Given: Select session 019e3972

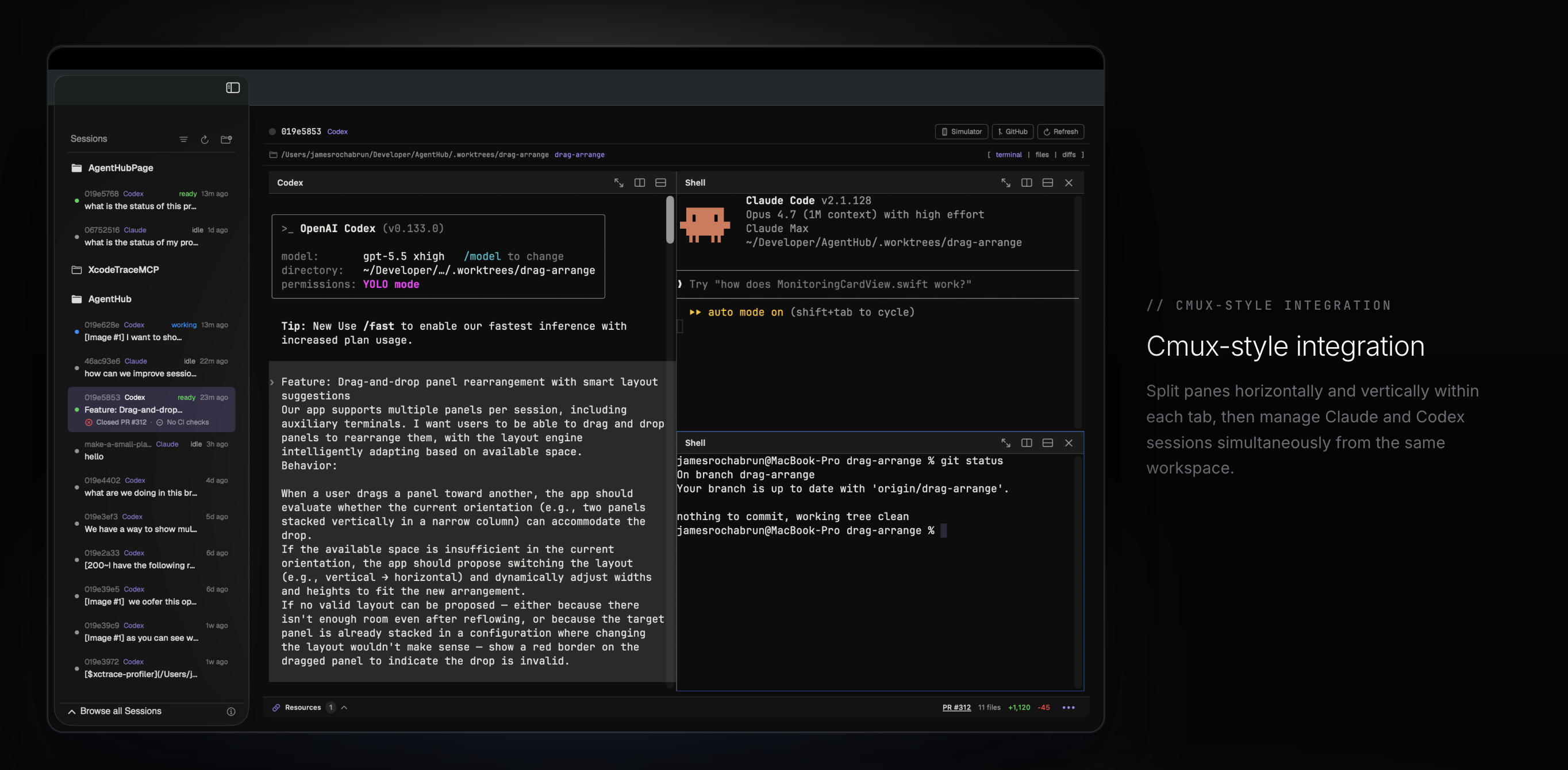Looking at the screenshot, I should [152, 668].
